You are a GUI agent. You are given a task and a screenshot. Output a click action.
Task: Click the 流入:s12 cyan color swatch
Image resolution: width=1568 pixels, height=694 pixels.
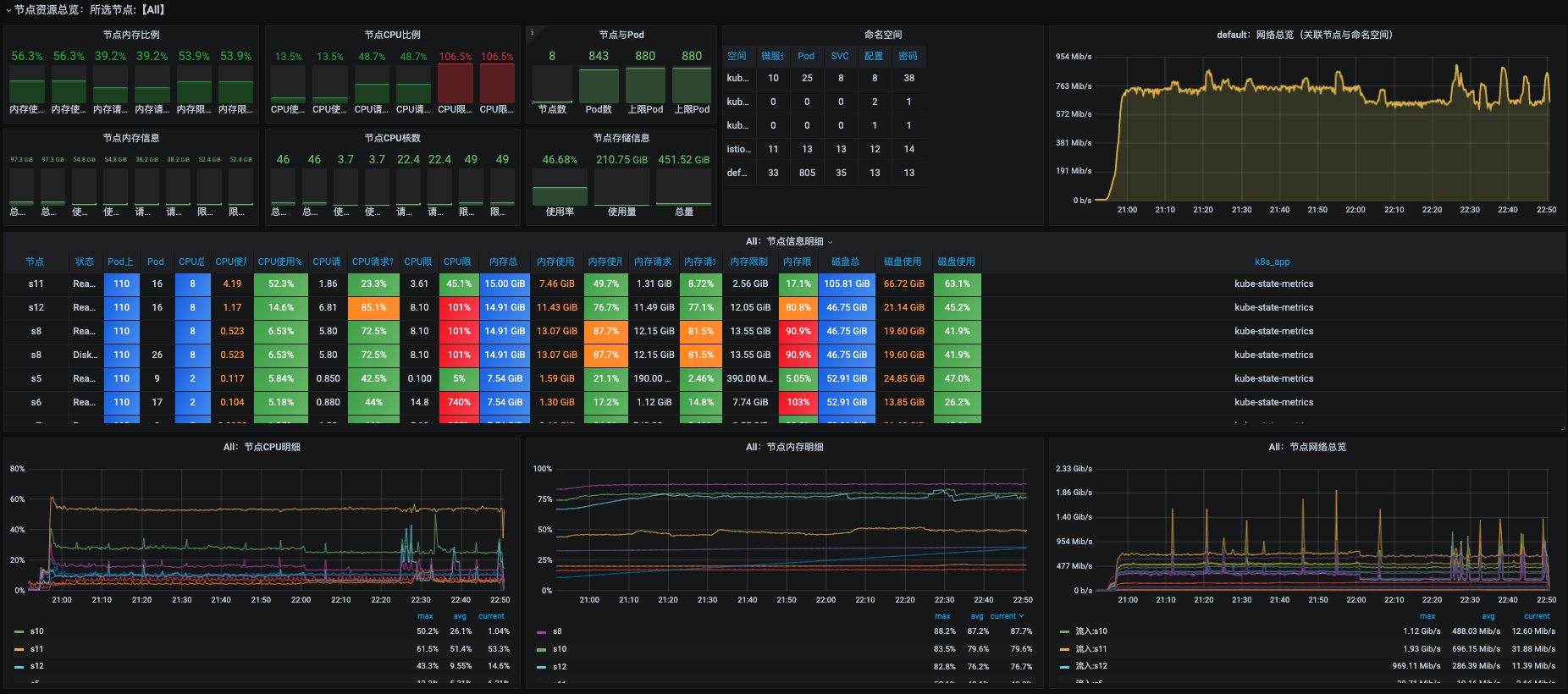[1064, 666]
